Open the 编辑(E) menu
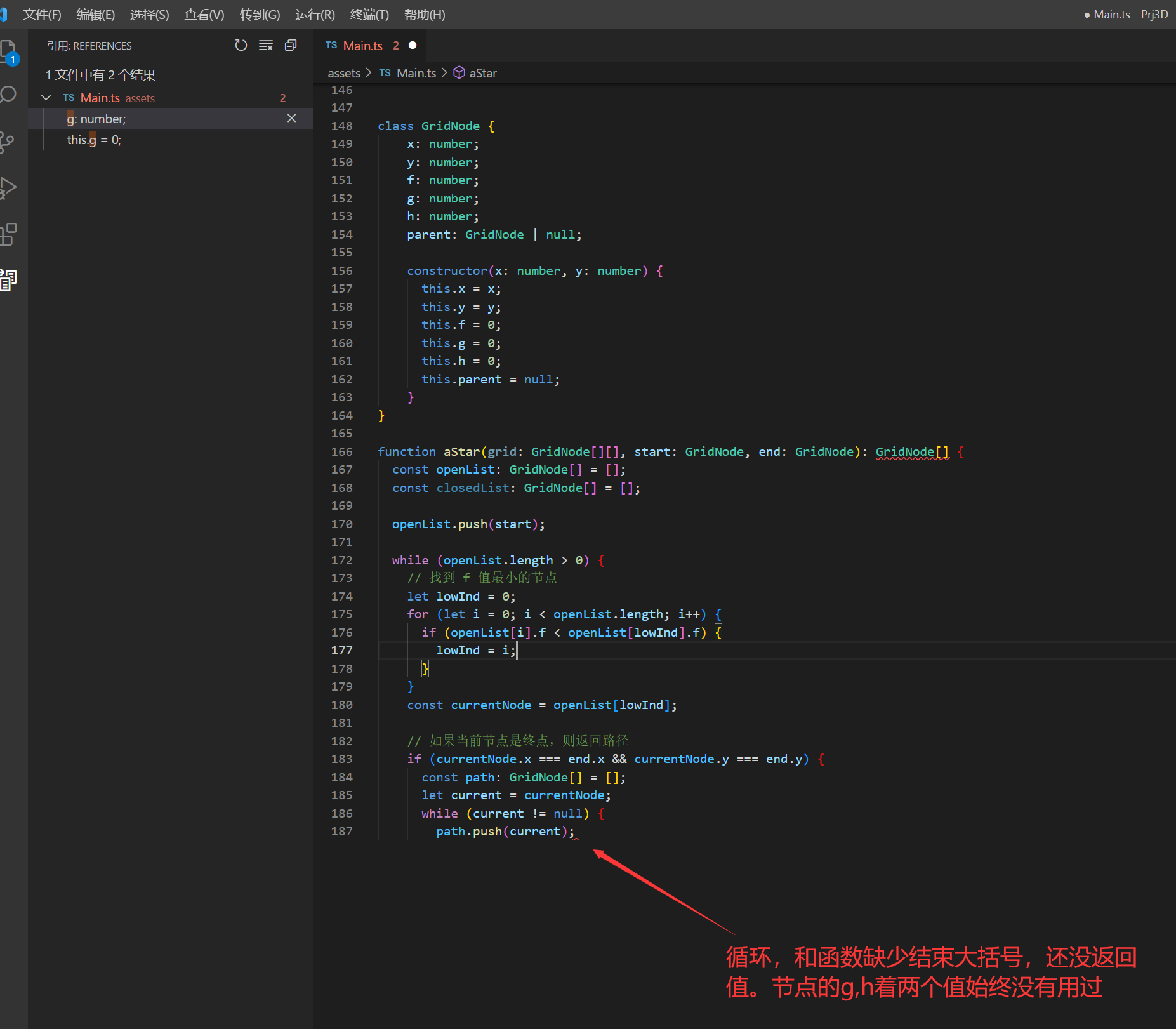Screen dimensions: 1176x1029 coord(96,14)
